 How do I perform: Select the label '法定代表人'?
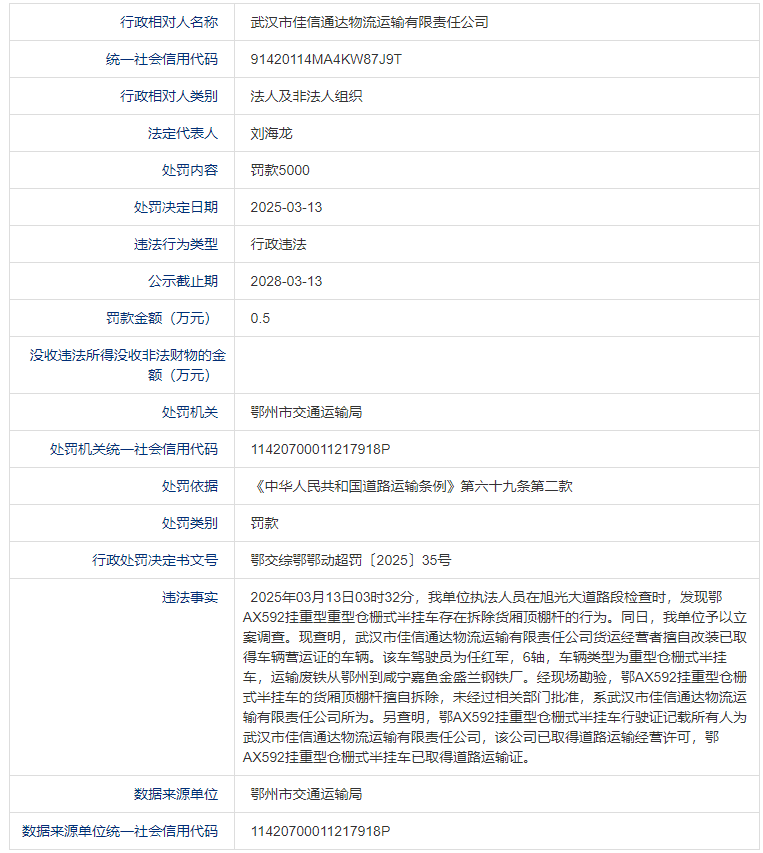(183, 133)
